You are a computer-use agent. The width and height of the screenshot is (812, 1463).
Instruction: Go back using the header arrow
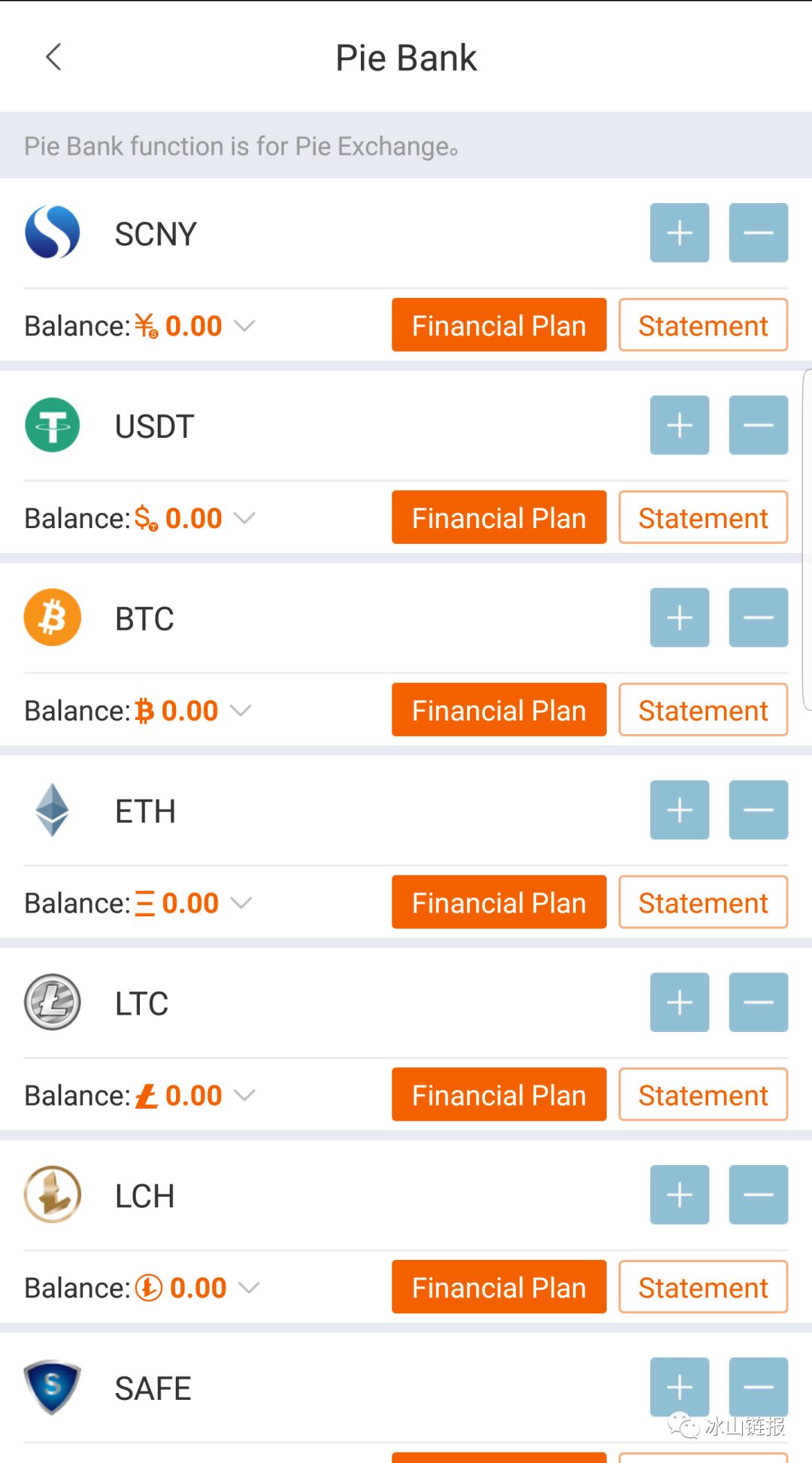tap(53, 57)
